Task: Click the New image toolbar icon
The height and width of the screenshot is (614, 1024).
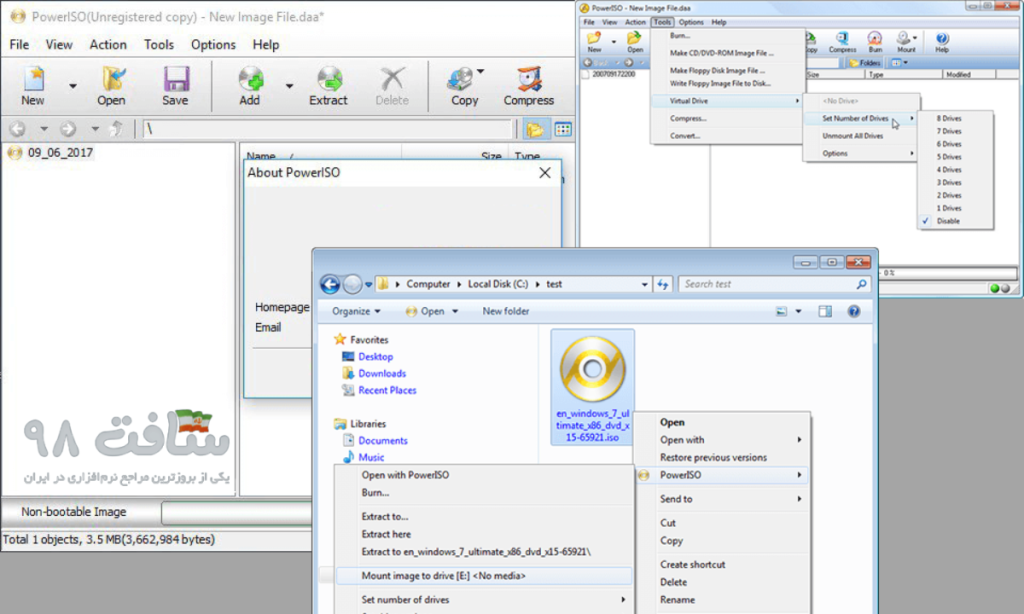Action: click(x=33, y=86)
